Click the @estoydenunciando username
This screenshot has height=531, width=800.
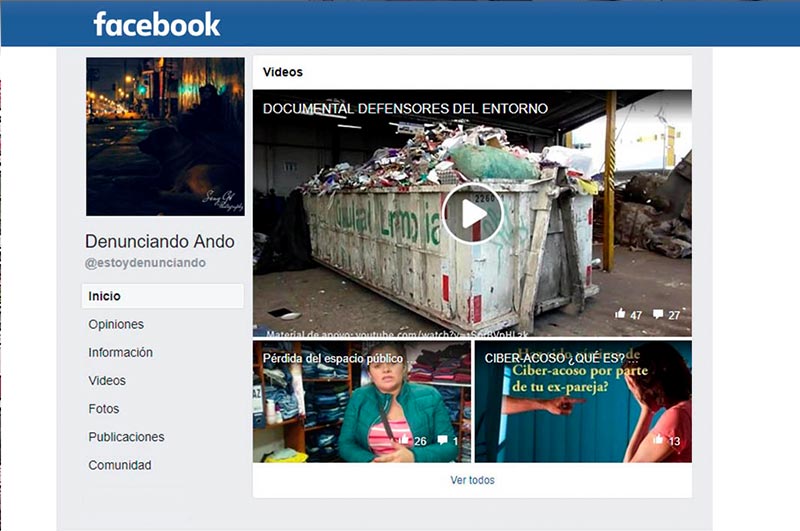[145, 263]
